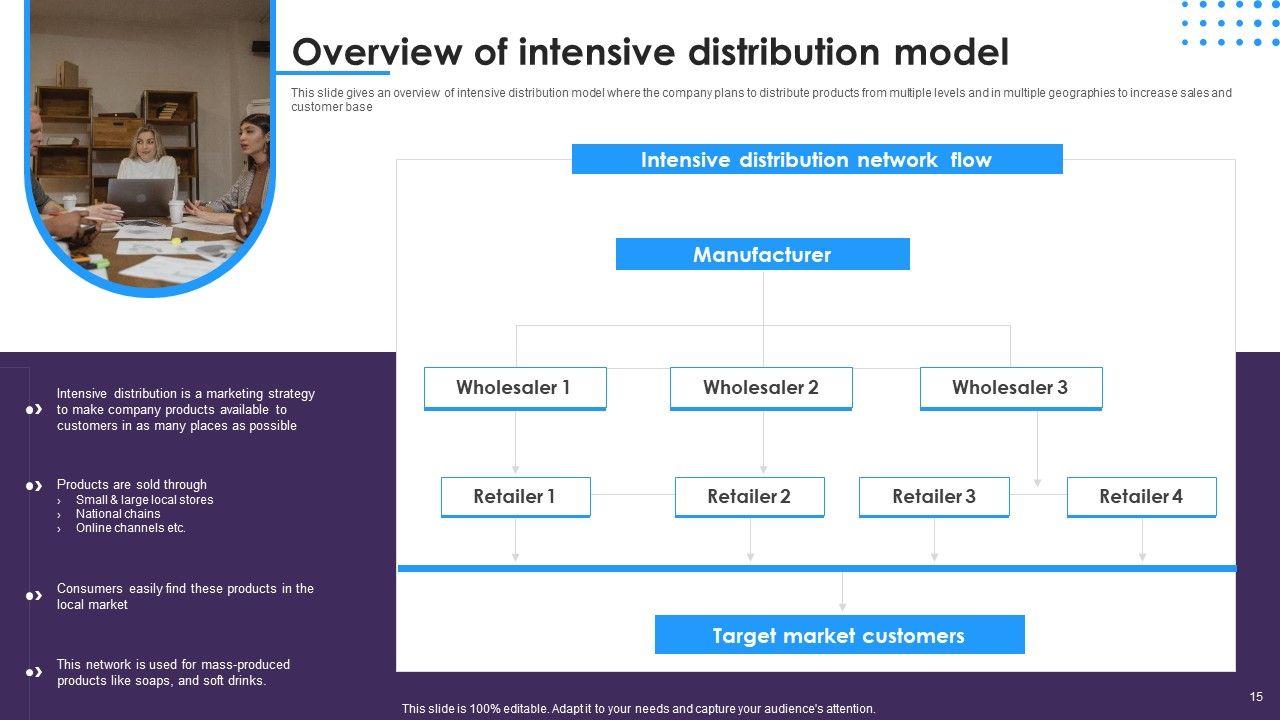Click the bullet icon beside 'Consumers easily find these products'

tap(35, 596)
